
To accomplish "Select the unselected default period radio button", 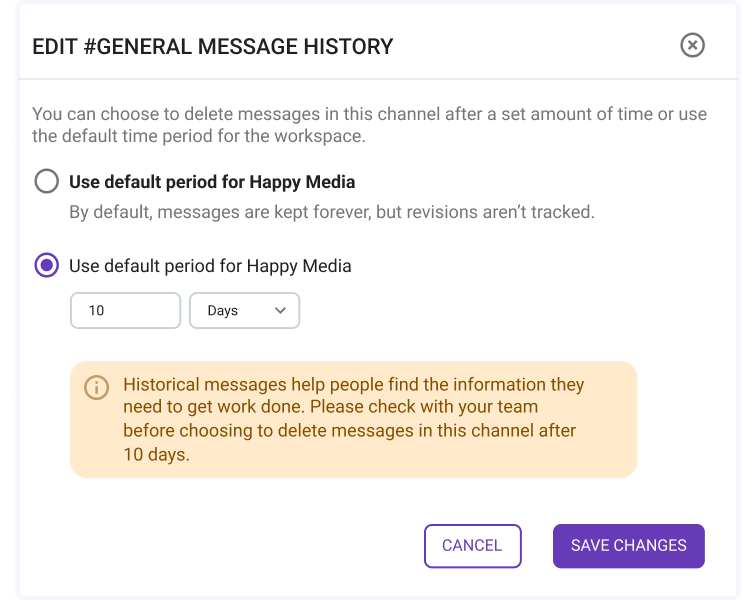I will point(47,181).
